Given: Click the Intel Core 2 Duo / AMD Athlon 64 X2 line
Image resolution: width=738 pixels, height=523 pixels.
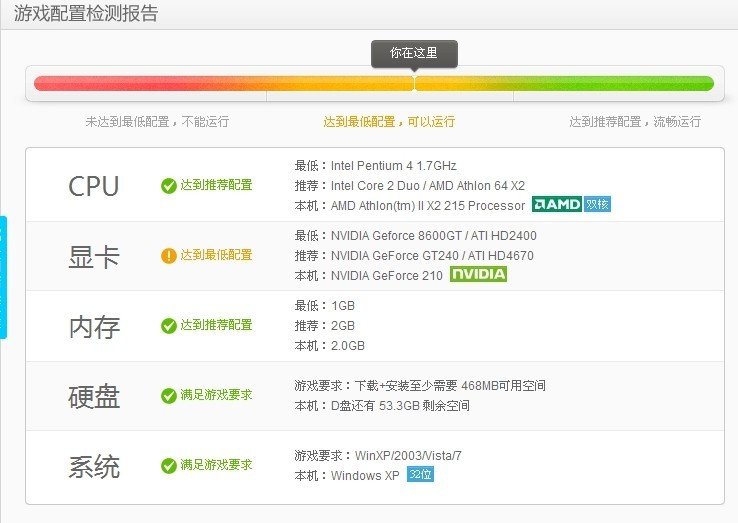Looking at the screenshot, I should [x=410, y=186].
